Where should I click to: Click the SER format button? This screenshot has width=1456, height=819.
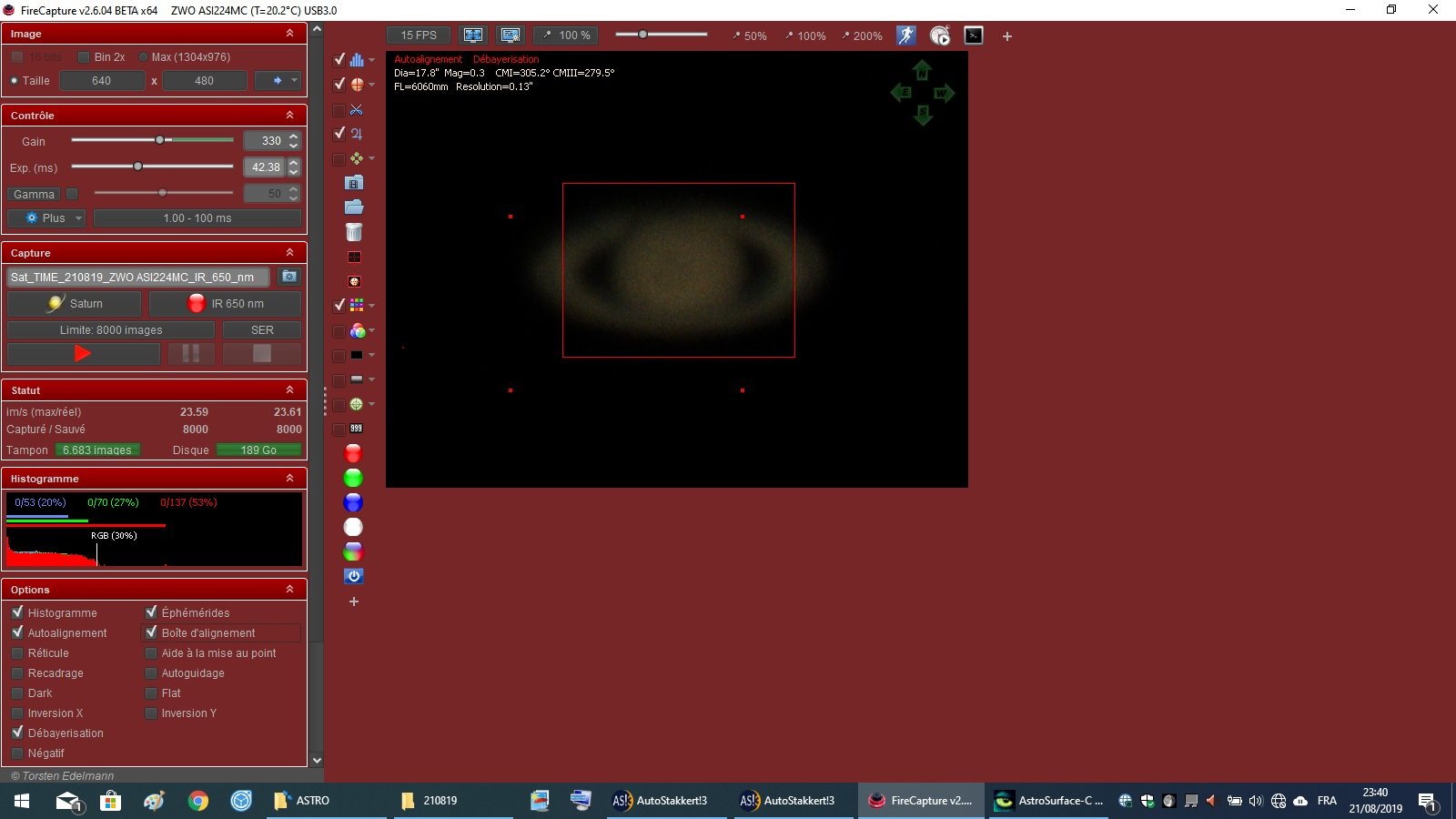[262, 329]
